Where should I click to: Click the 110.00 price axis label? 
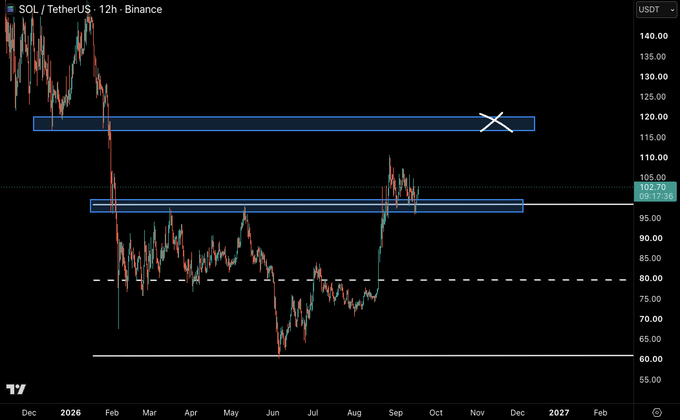654,158
